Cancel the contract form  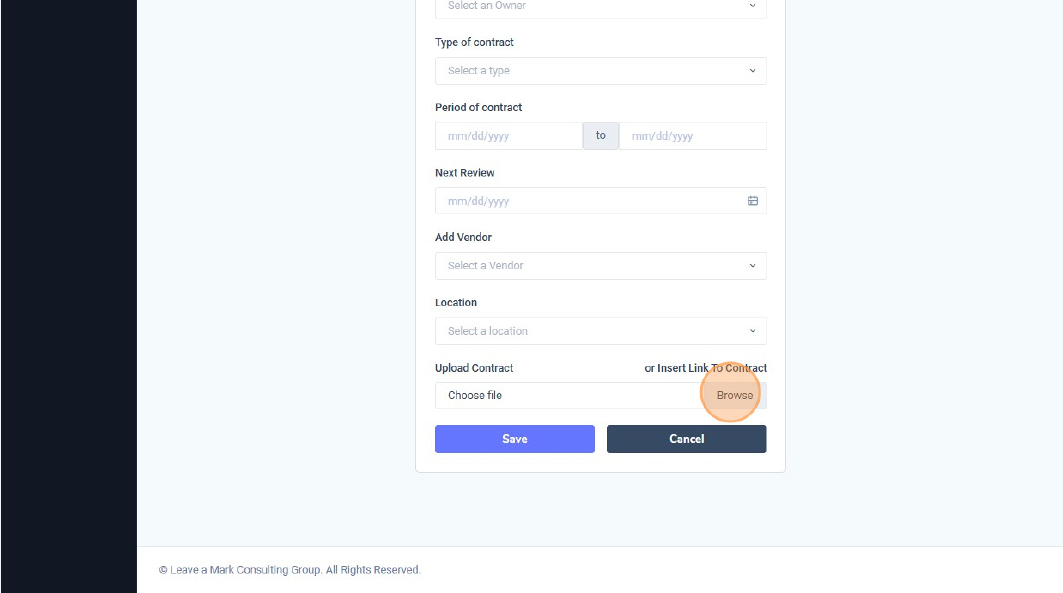coord(686,438)
